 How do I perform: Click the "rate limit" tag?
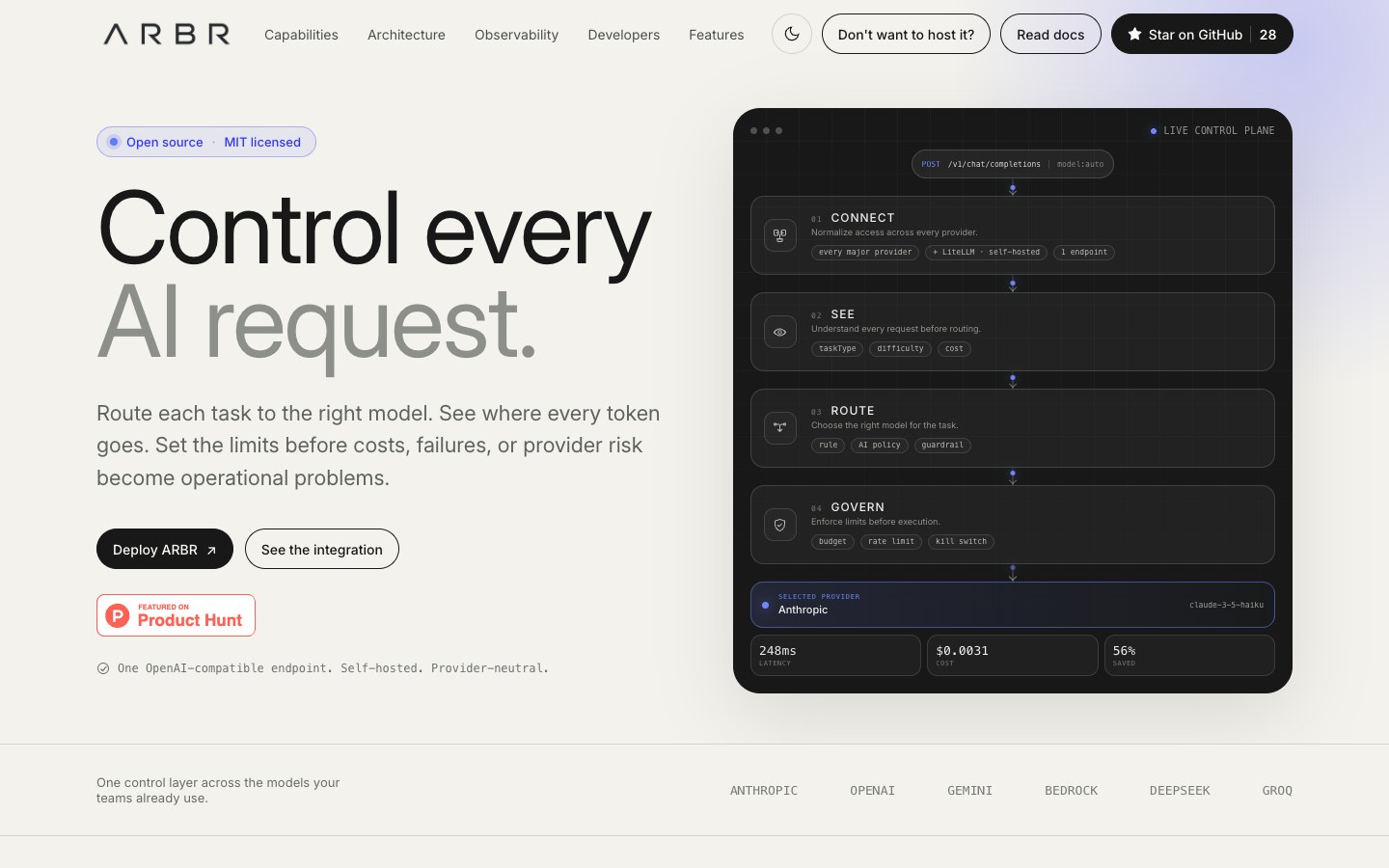[891, 542]
